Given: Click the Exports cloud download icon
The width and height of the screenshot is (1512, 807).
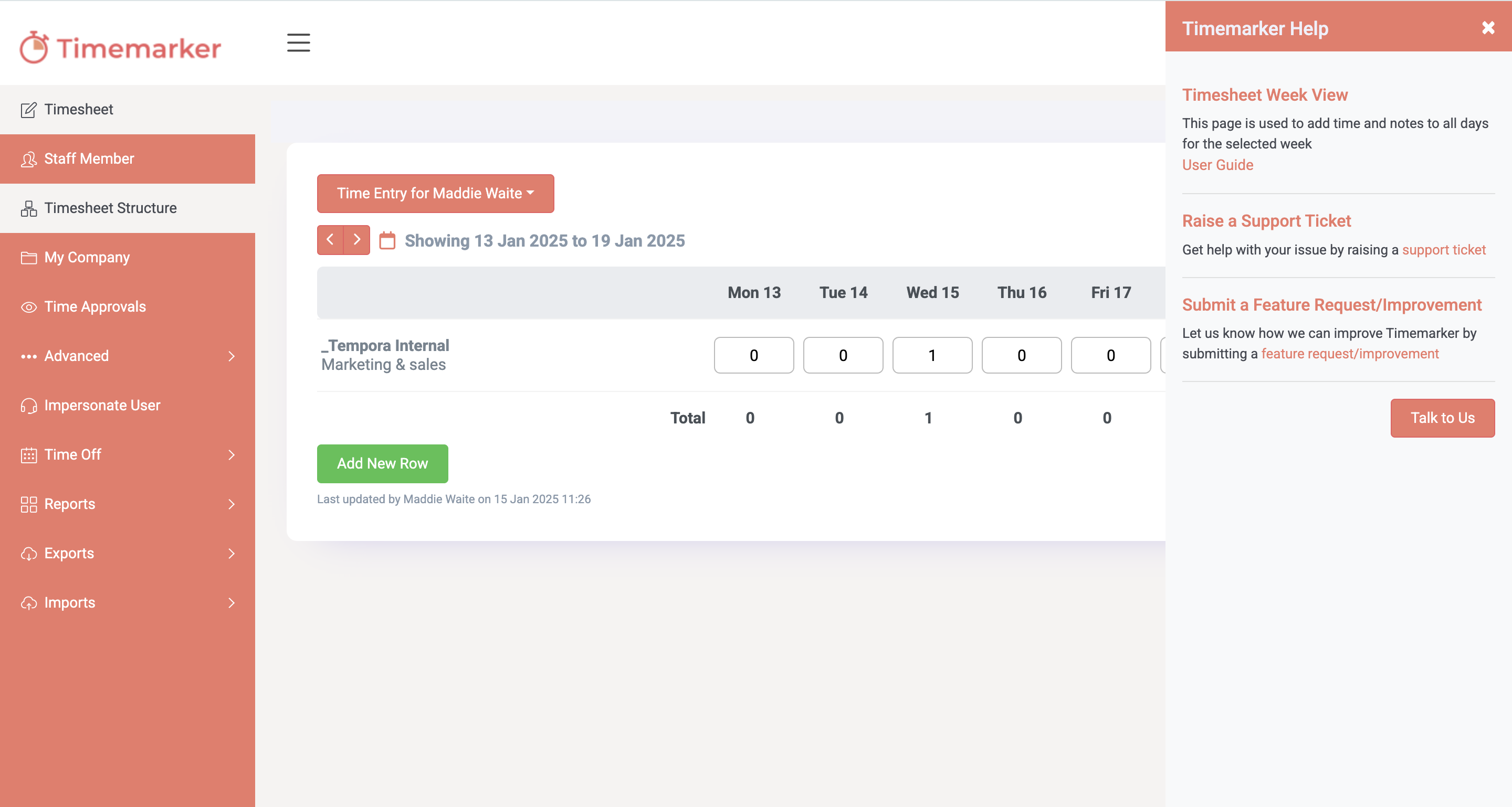Looking at the screenshot, I should 28,553.
